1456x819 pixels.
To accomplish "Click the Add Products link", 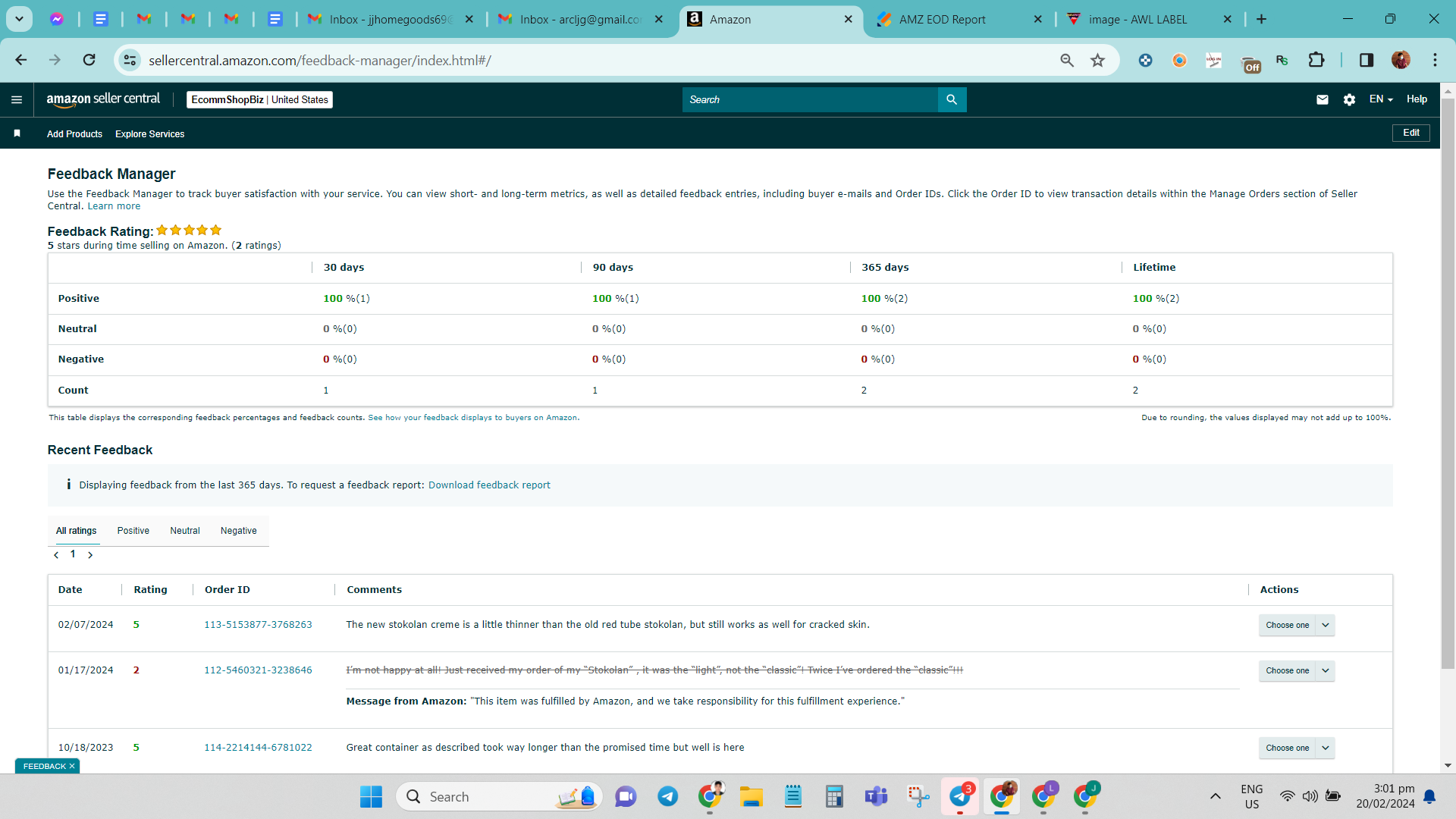I will 74,133.
